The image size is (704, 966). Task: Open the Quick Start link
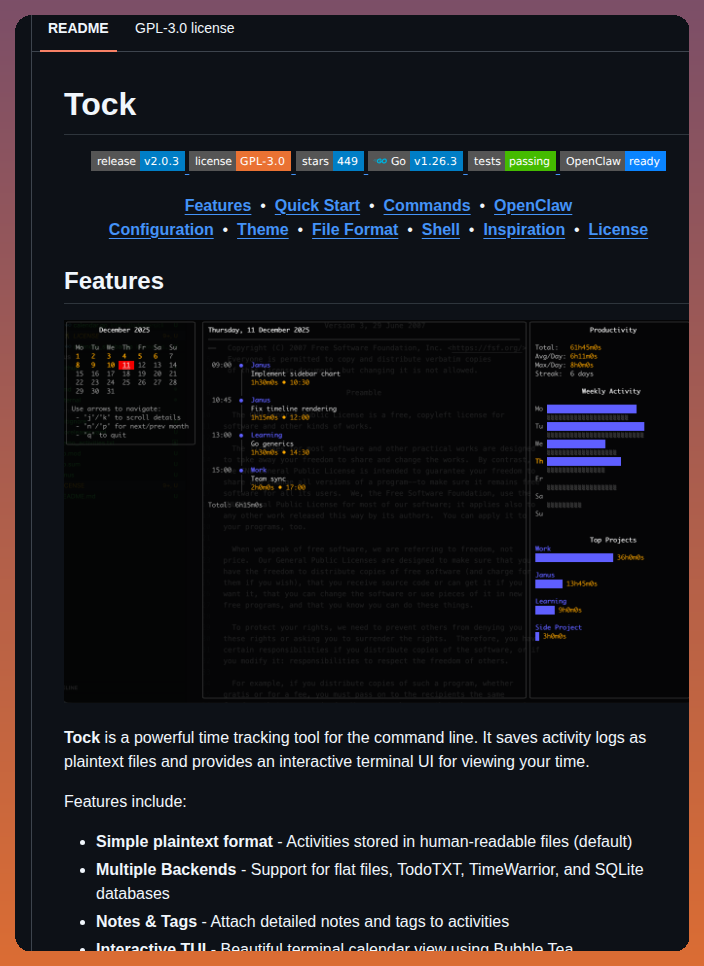coord(317,205)
